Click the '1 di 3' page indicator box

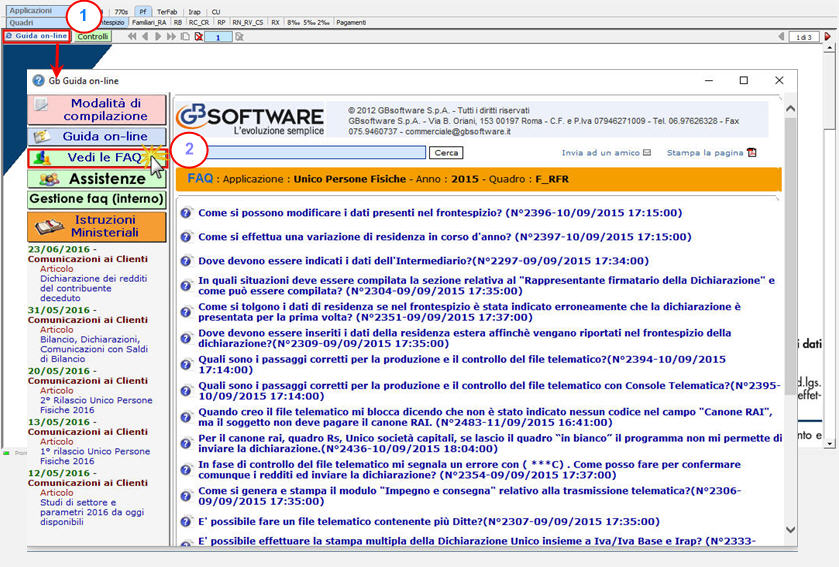(x=804, y=37)
